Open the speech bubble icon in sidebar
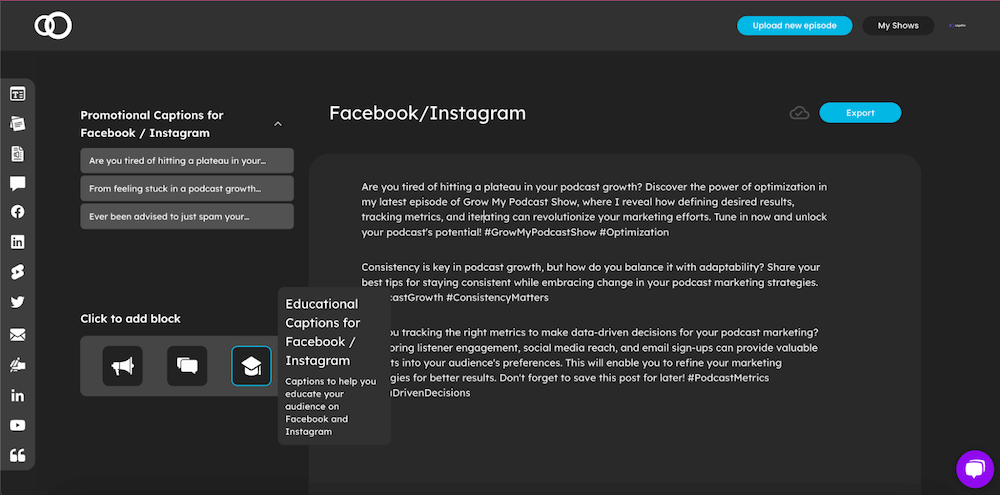The image size is (1000, 495). (18, 184)
